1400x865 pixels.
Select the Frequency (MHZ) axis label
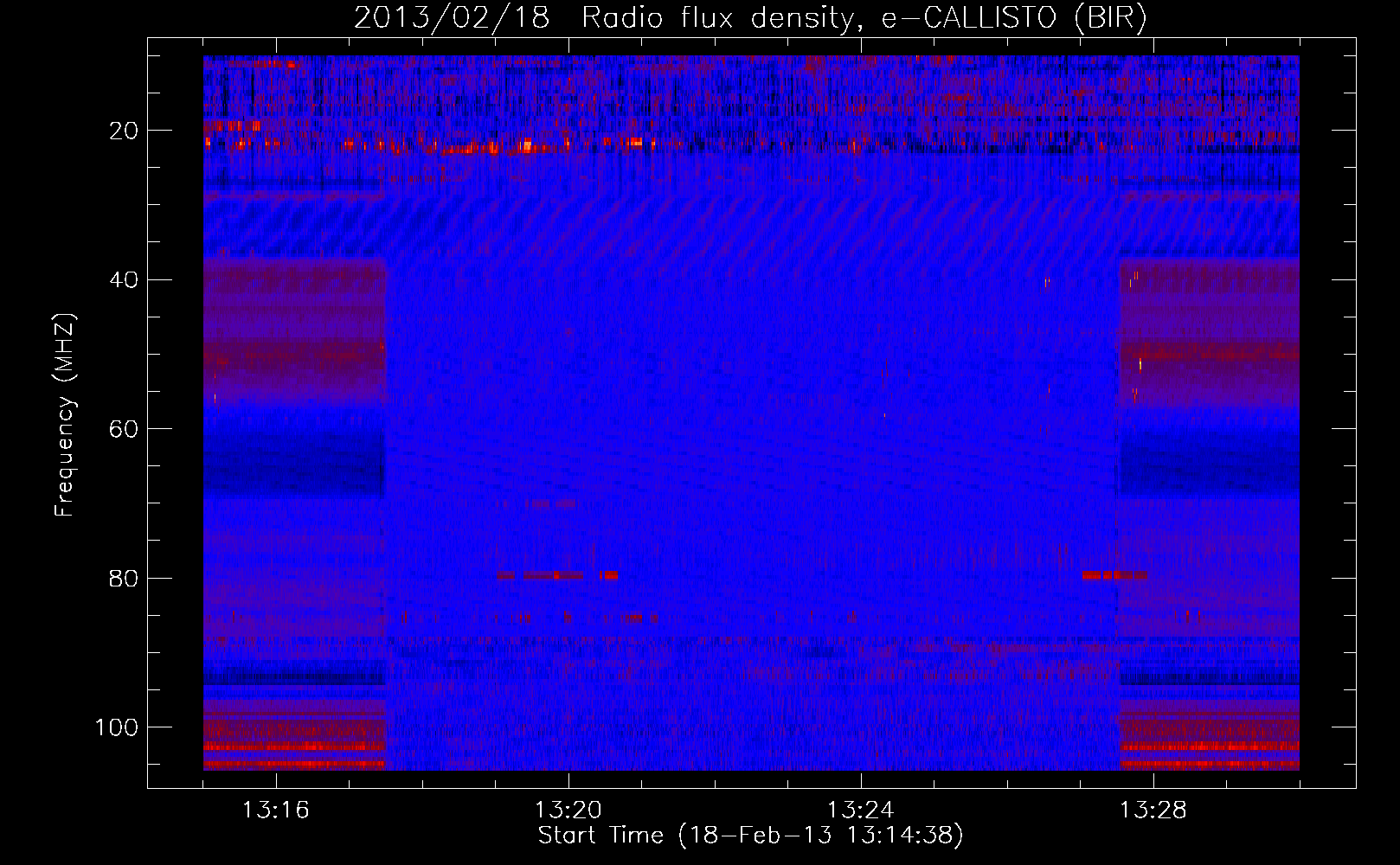tap(65, 414)
